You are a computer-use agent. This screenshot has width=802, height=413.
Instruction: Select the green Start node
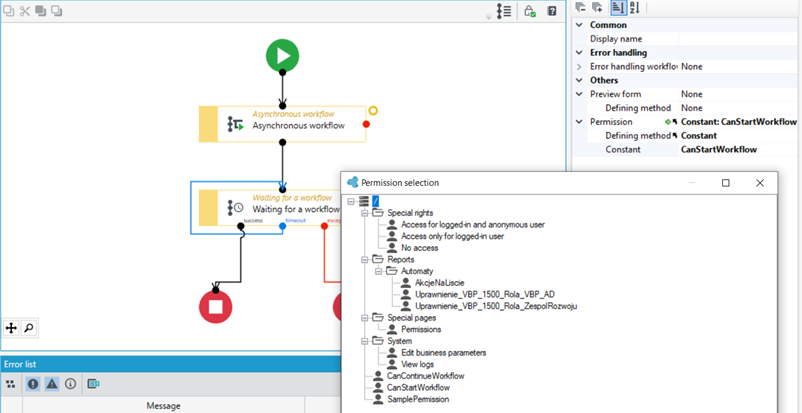(x=282, y=55)
